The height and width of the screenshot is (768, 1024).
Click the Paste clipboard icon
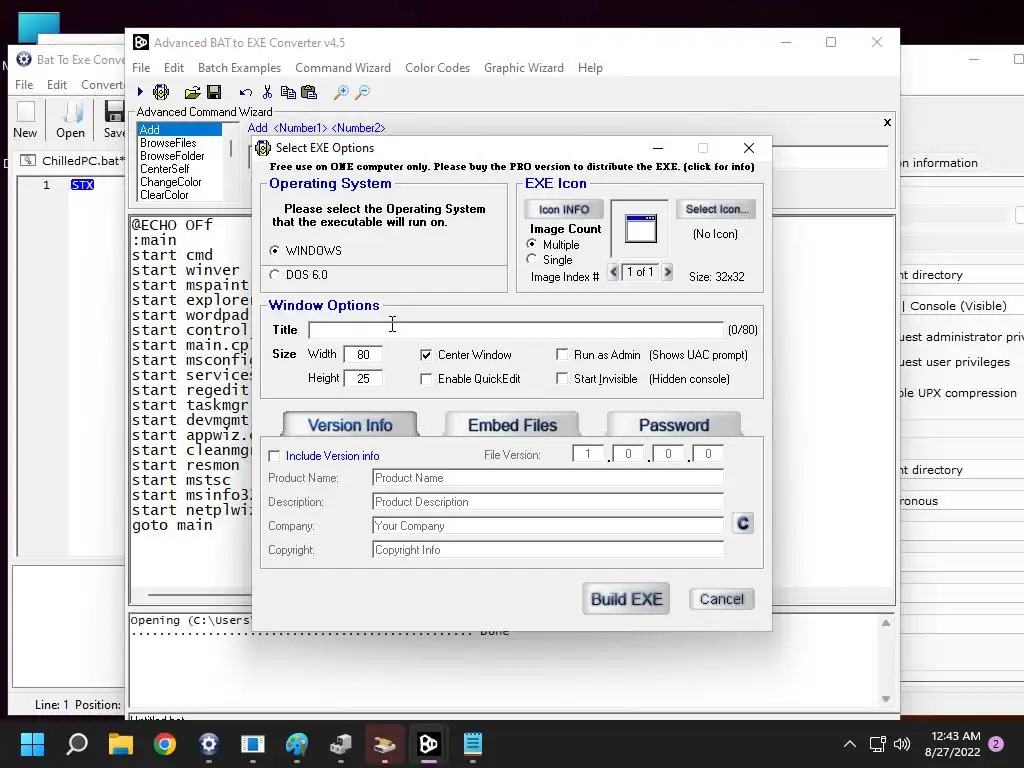(x=309, y=92)
